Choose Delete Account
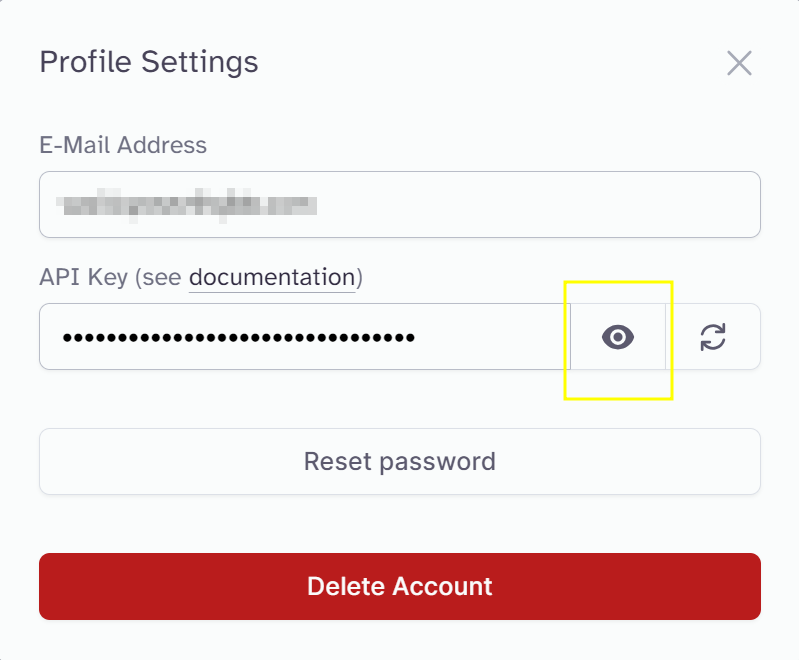Screen dimensions: 799x660 [x=400, y=586]
